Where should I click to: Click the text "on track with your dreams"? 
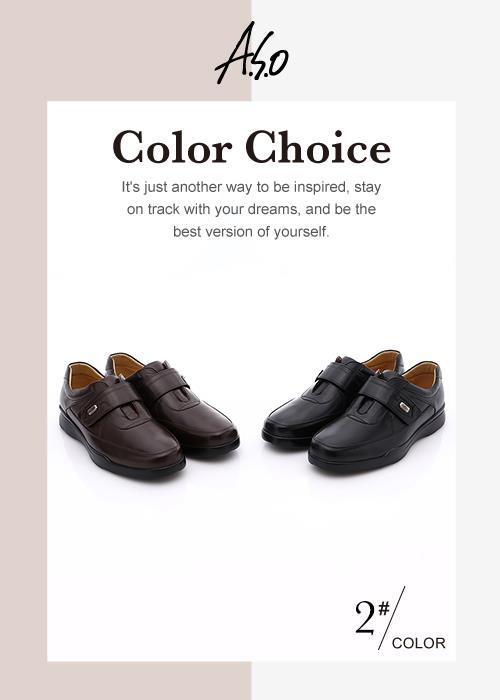pos(212,209)
